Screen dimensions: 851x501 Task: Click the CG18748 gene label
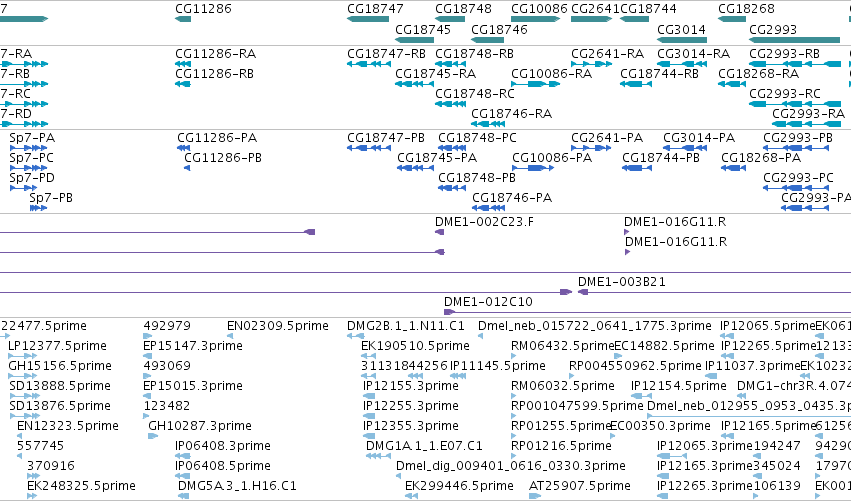click(463, 9)
